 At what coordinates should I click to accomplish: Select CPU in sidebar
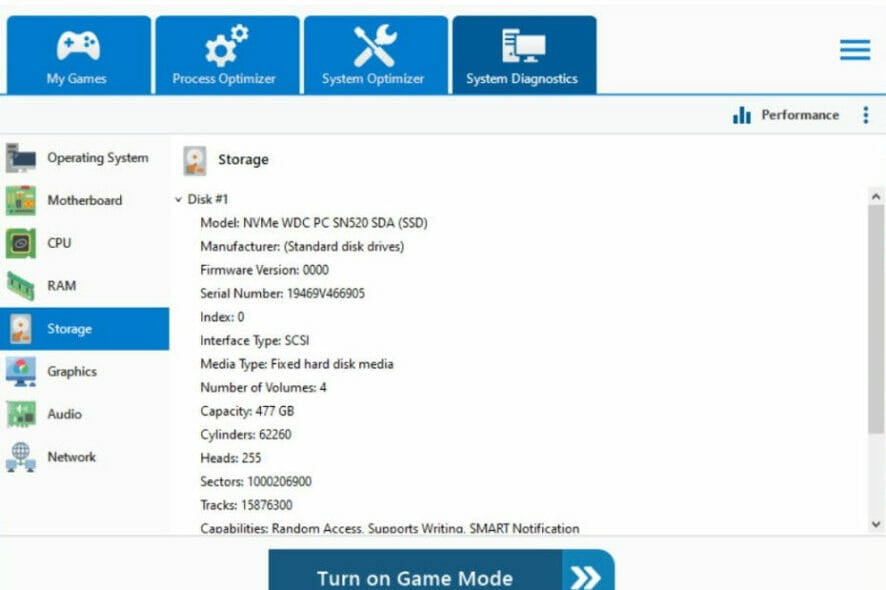click(85, 243)
